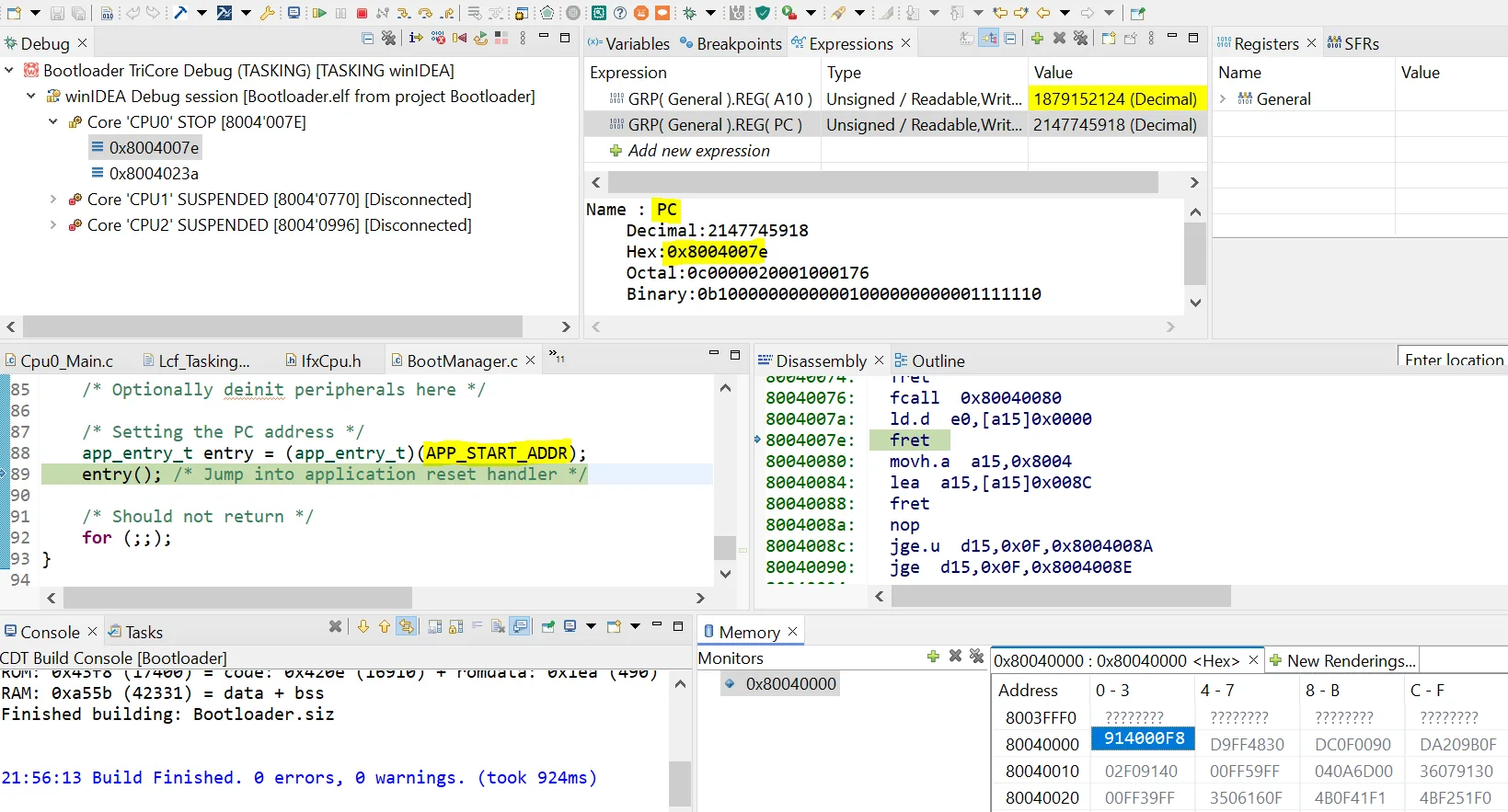The width and height of the screenshot is (1508, 812).
Task: Expand Core 'CPU1' SUSPENDED node
Action: [53, 200]
